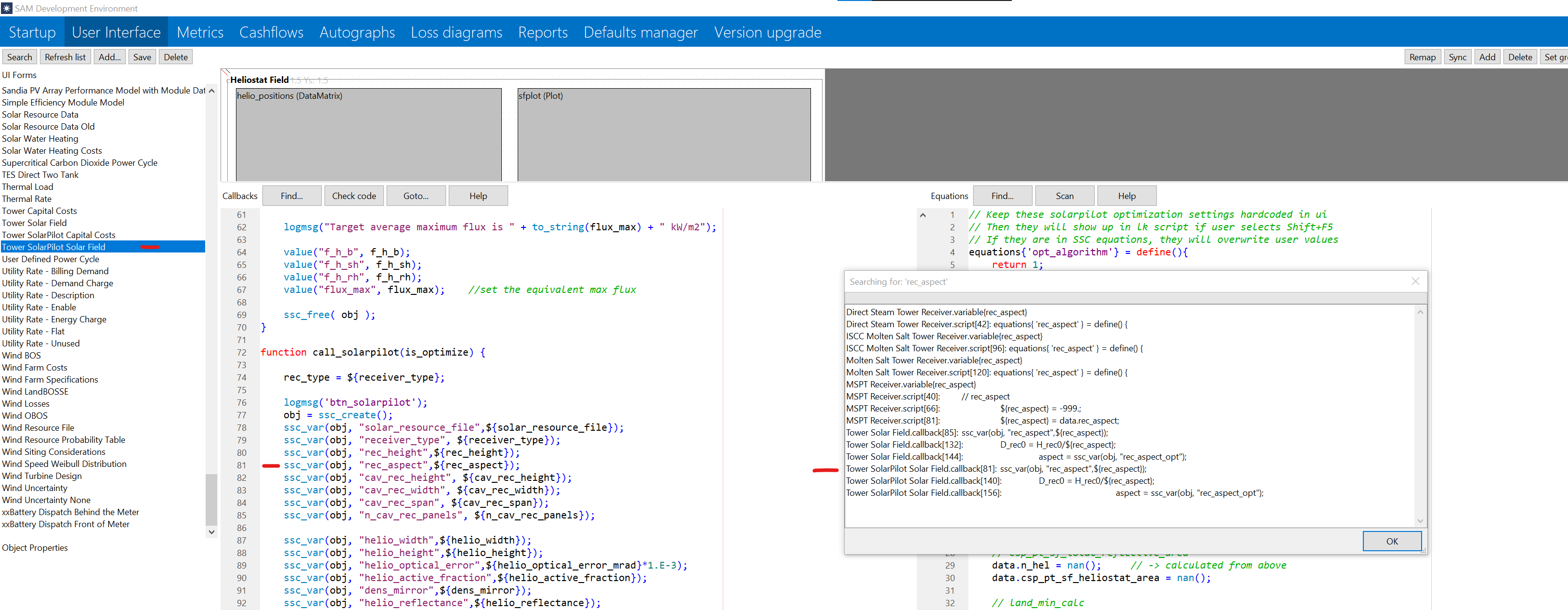Select Tower Solar Field in the UI Forms list
Image resolution: width=1568 pixels, height=610 pixels.
point(34,223)
